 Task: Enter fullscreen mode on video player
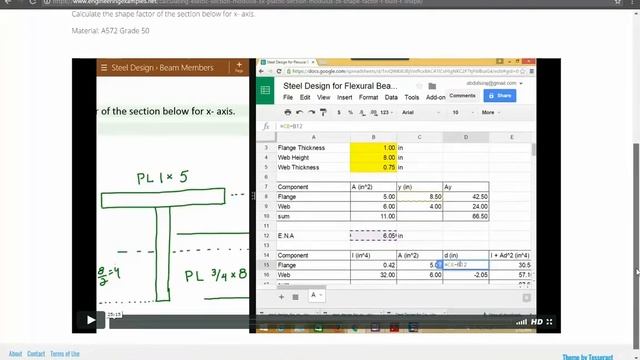(549, 322)
